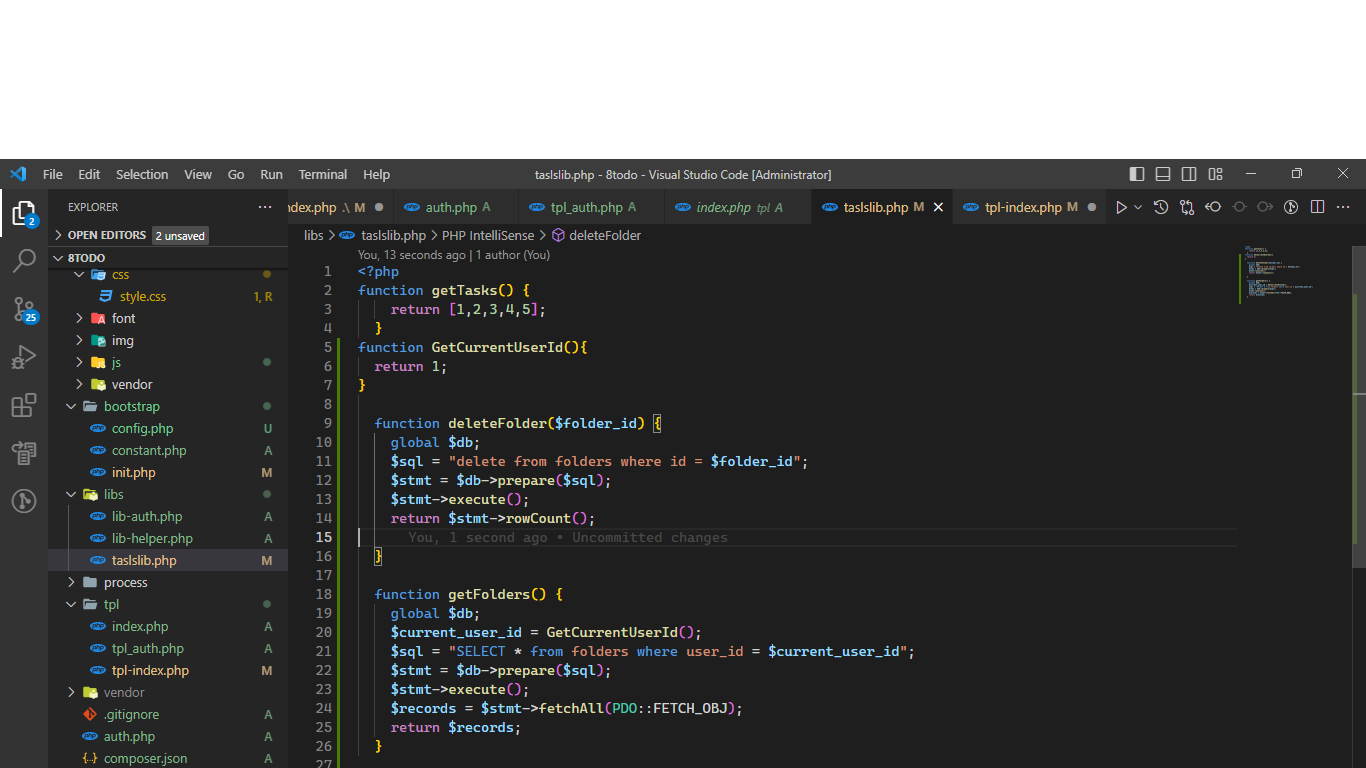This screenshot has width=1366, height=768.
Task: Open the Terminal menu
Action: coord(323,174)
